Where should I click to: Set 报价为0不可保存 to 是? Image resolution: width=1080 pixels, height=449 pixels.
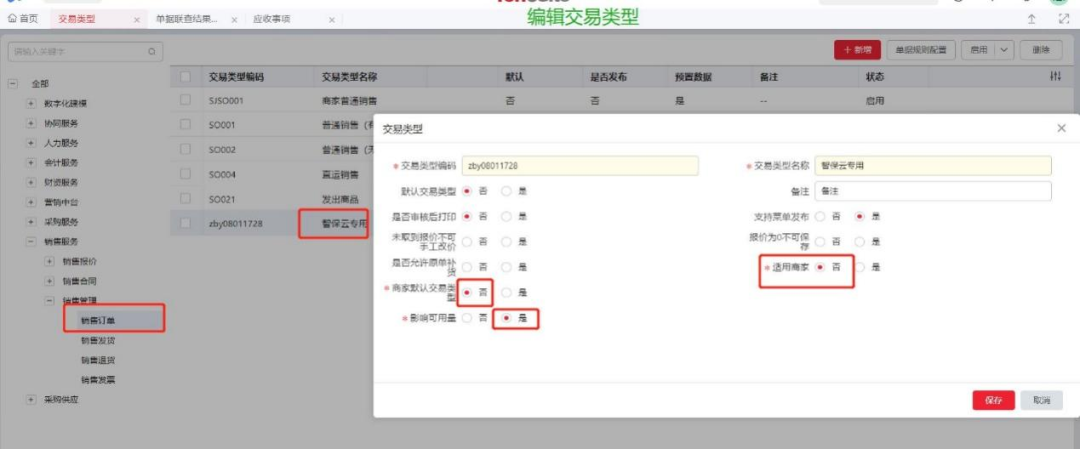pyautogui.click(x=859, y=242)
